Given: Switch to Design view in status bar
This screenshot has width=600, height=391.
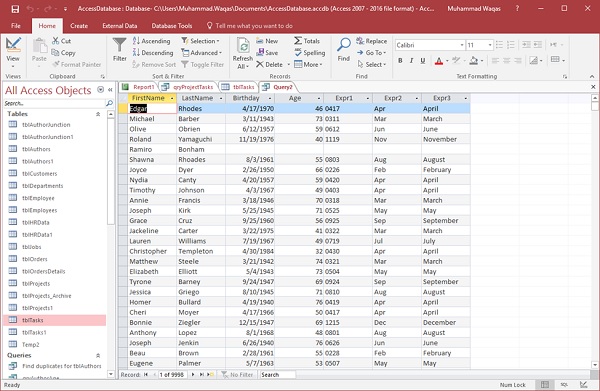Looking at the screenshot, I should (584, 384).
